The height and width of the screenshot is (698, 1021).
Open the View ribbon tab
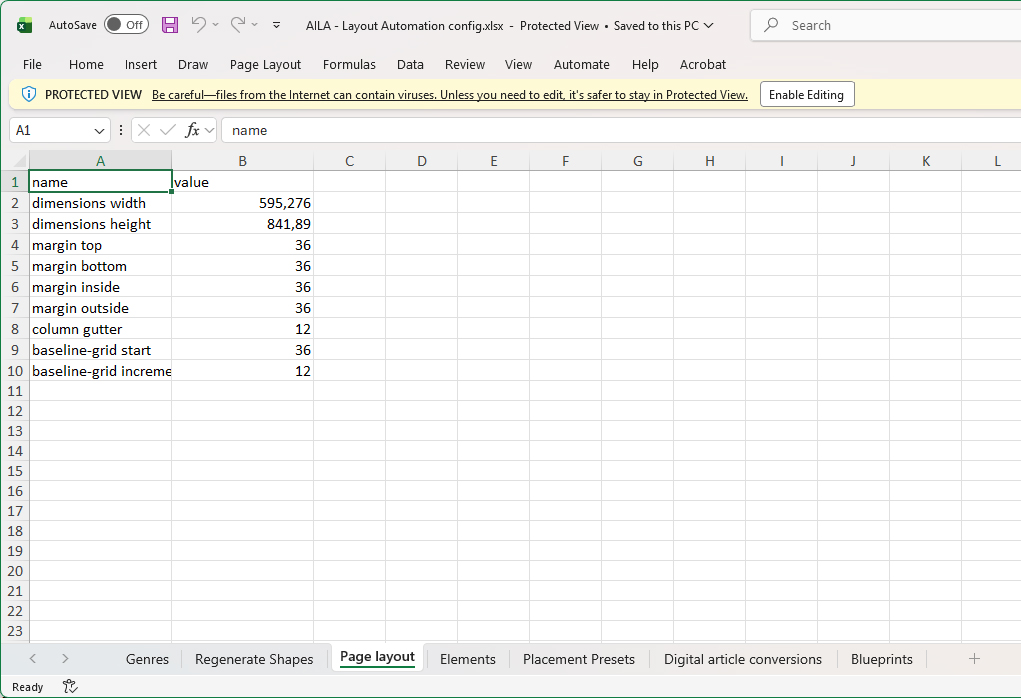click(518, 64)
